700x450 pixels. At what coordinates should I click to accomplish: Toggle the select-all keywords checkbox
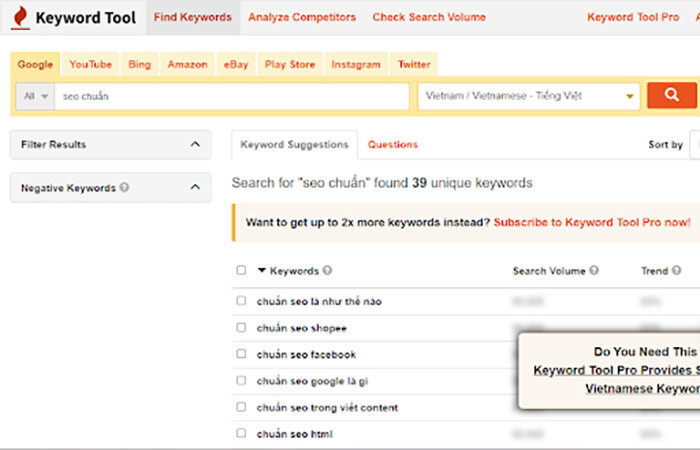tap(241, 270)
